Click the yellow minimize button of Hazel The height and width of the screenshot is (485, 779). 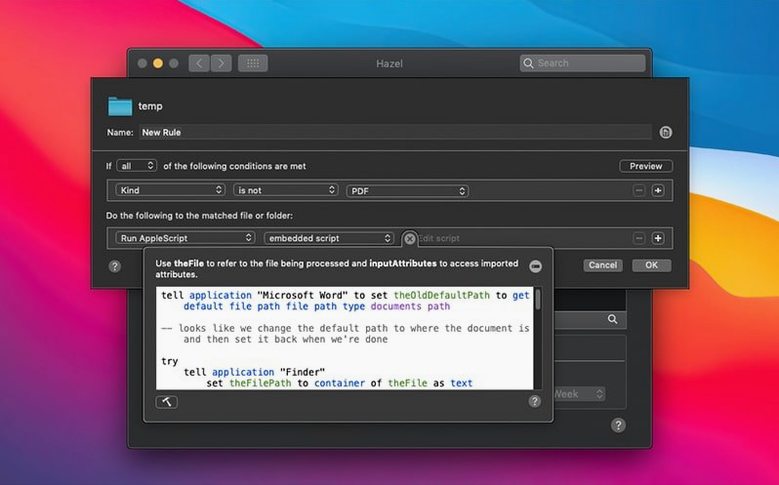tap(157, 64)
